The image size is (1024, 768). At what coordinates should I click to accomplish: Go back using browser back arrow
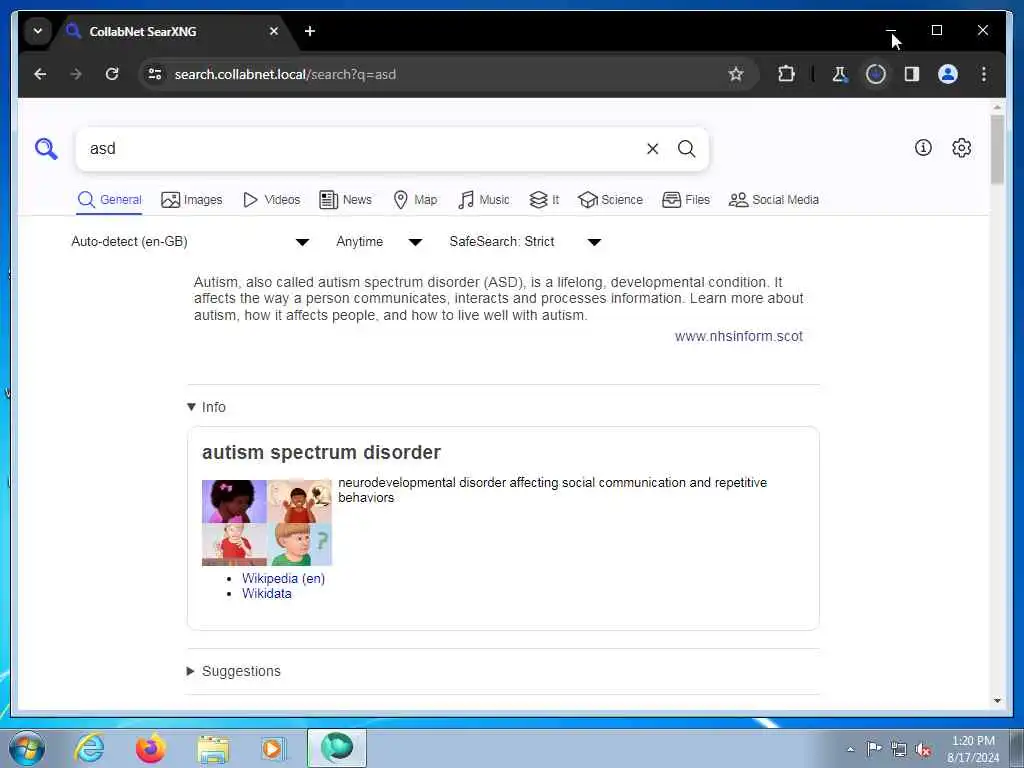pyautogui.click(x=40, y=74)
